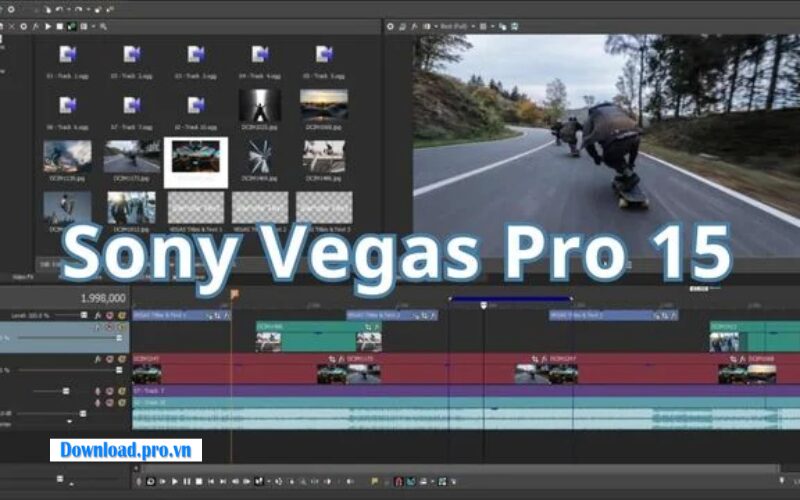Click the 1.998,000 timecode display
The width and height of the screenshot is (800, 500).
[103, 298]
